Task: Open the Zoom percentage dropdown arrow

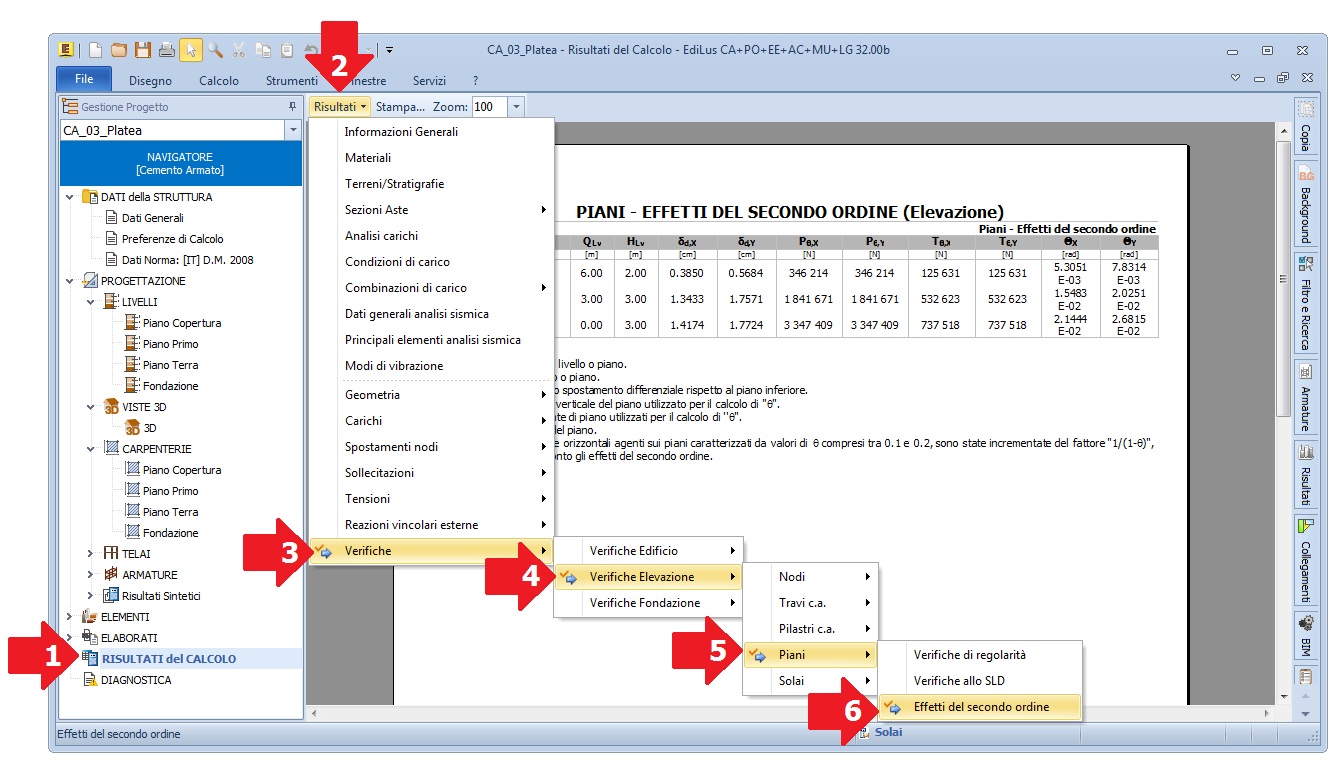Action: (516, 106)
